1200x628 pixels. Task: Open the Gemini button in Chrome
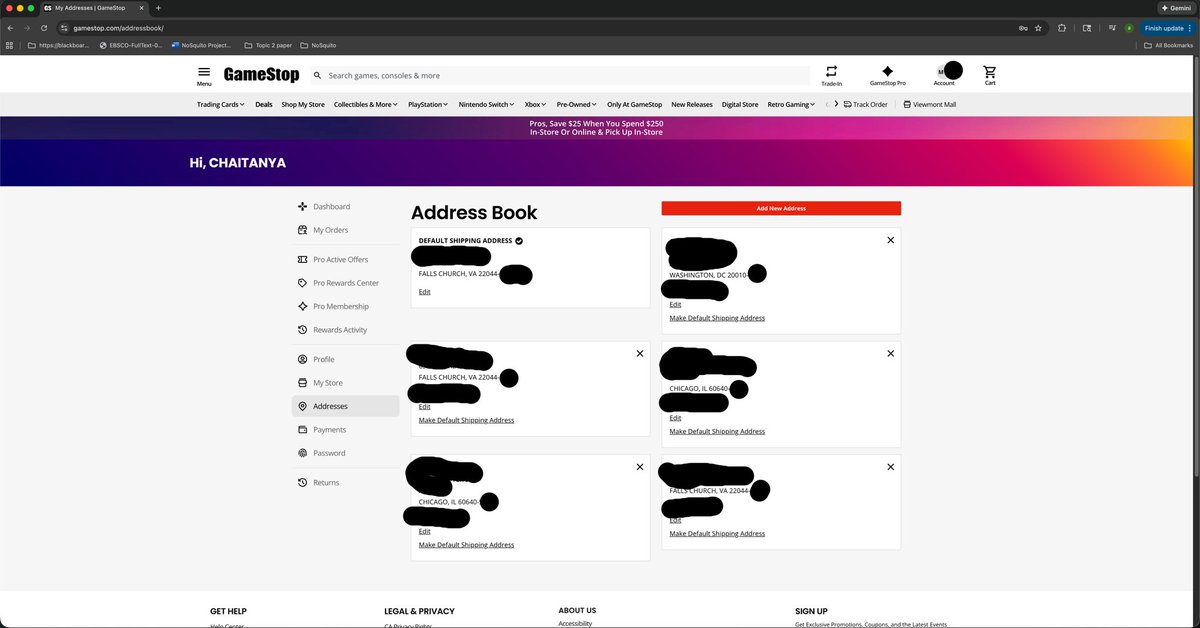(x=1175, y=8)
